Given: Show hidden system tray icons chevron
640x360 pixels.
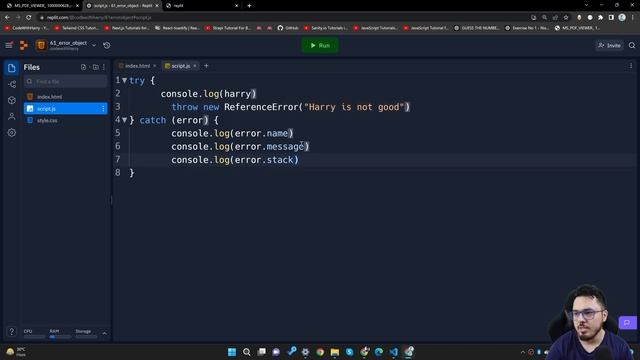Looking at the screenshot, I should coord(523,352).
